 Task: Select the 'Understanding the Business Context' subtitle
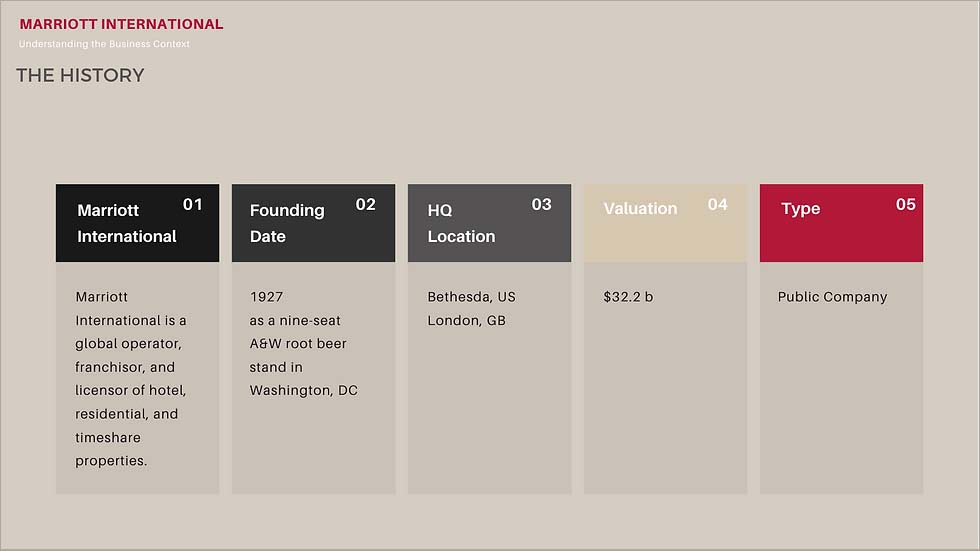click(104, 44)
